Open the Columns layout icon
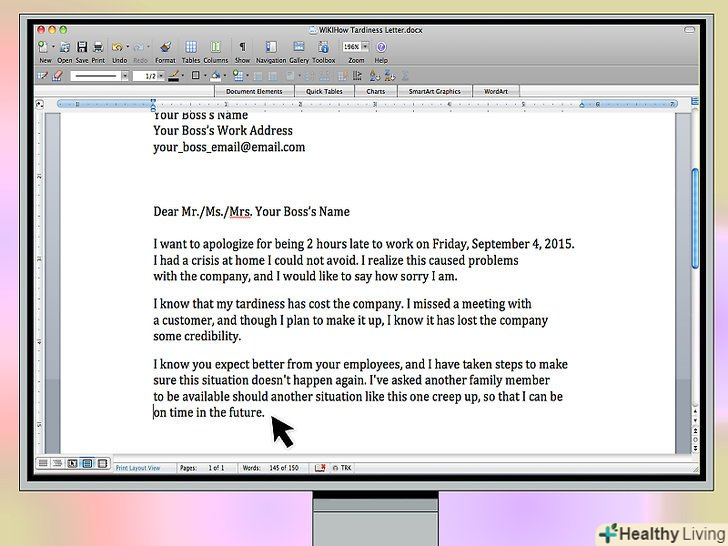Screen dimensions: 728x546 coord(216,47)
